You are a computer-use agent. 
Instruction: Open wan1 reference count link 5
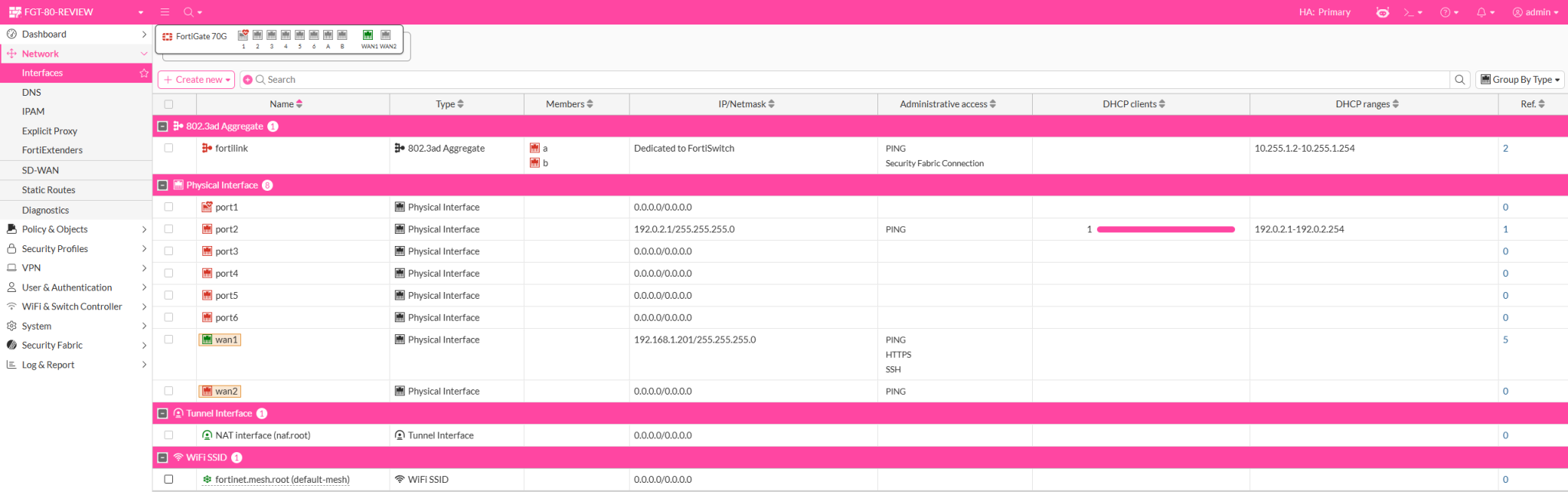point(1505,339)
